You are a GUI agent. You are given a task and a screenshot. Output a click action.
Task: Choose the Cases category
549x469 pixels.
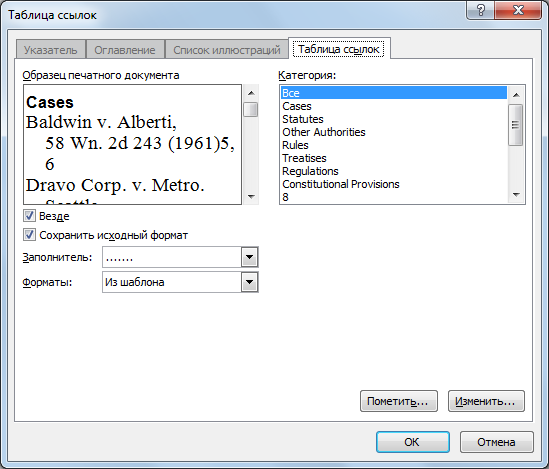(394, 106)
